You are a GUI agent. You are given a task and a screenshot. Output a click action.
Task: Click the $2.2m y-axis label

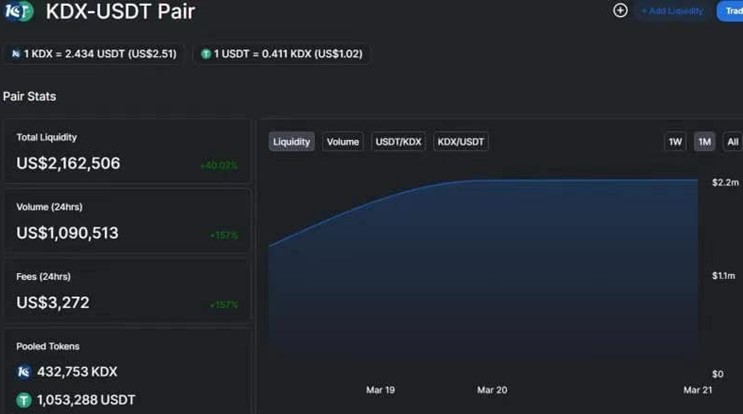725,182
